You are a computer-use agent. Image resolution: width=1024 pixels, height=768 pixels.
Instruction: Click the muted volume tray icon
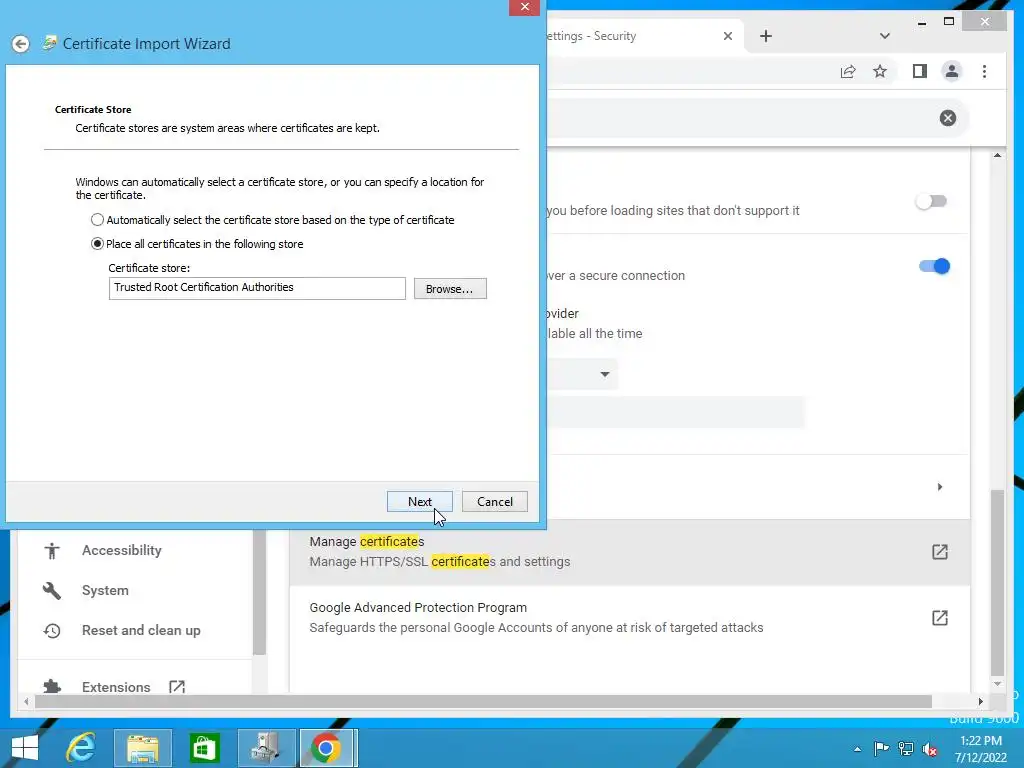930,749
